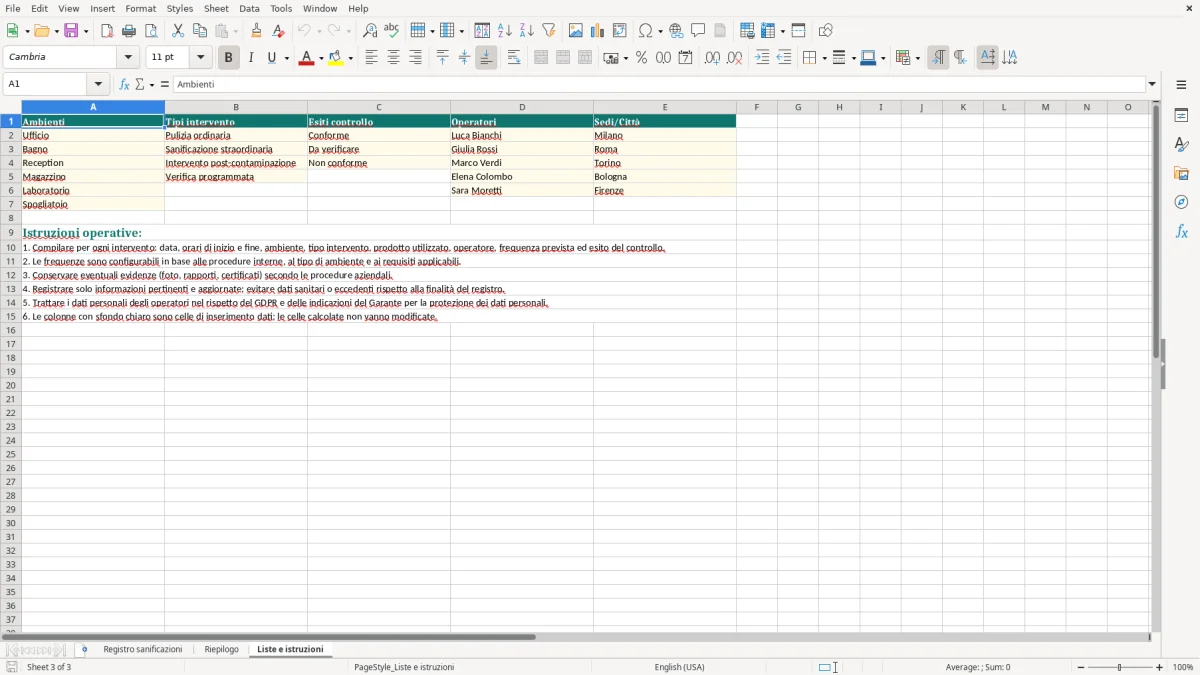The image size is (1200, 675).
Task: Click row 9 header
Action: [11, 232]
